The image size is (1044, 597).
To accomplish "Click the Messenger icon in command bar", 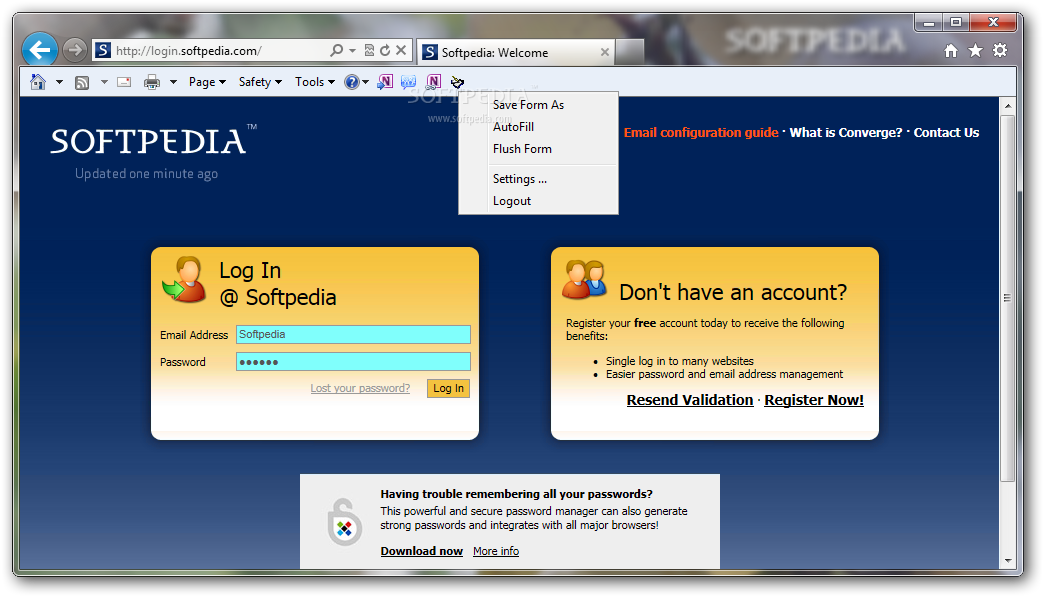I will (409, 82).
